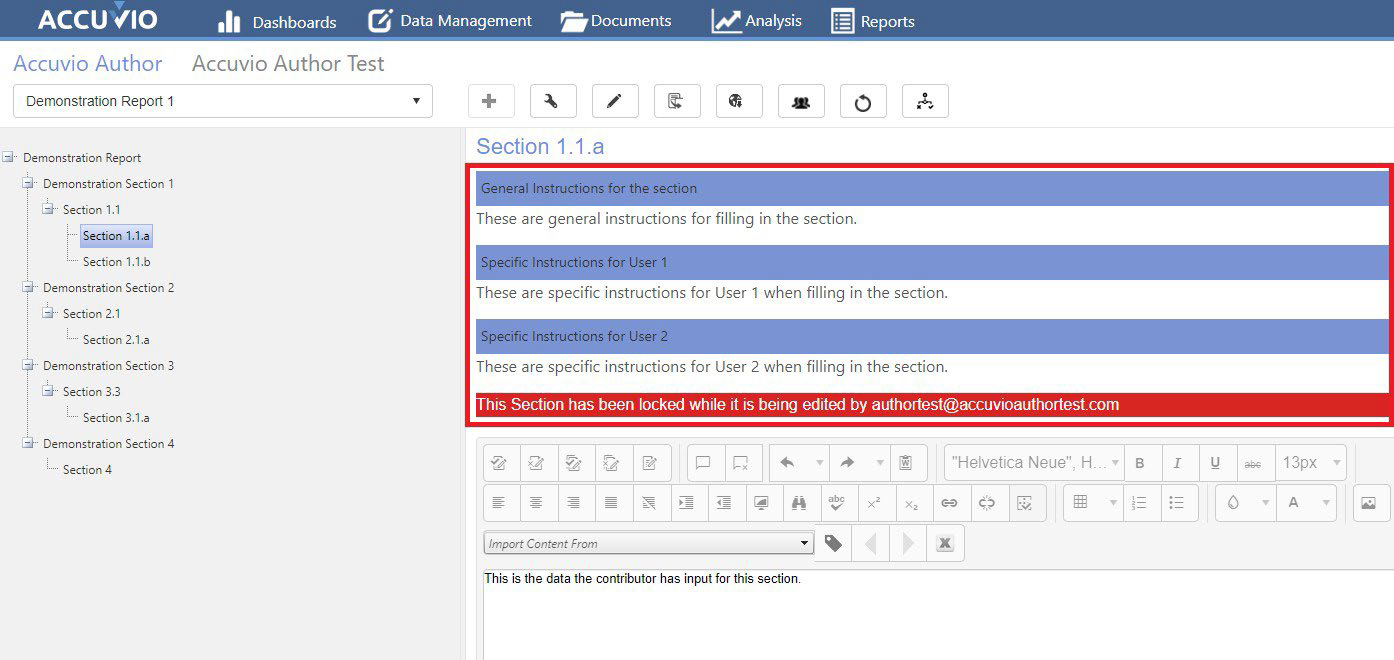Open the Analysis menu
The image size is (1394, 660).
pyautogui.click(x=756, y=21)
